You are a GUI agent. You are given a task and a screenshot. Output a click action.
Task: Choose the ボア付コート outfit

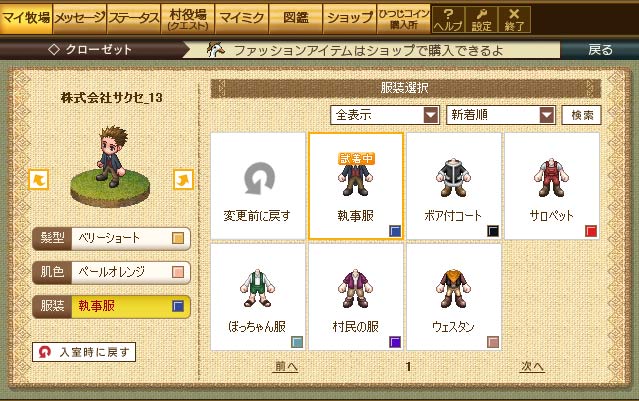(x=453, y=178)
